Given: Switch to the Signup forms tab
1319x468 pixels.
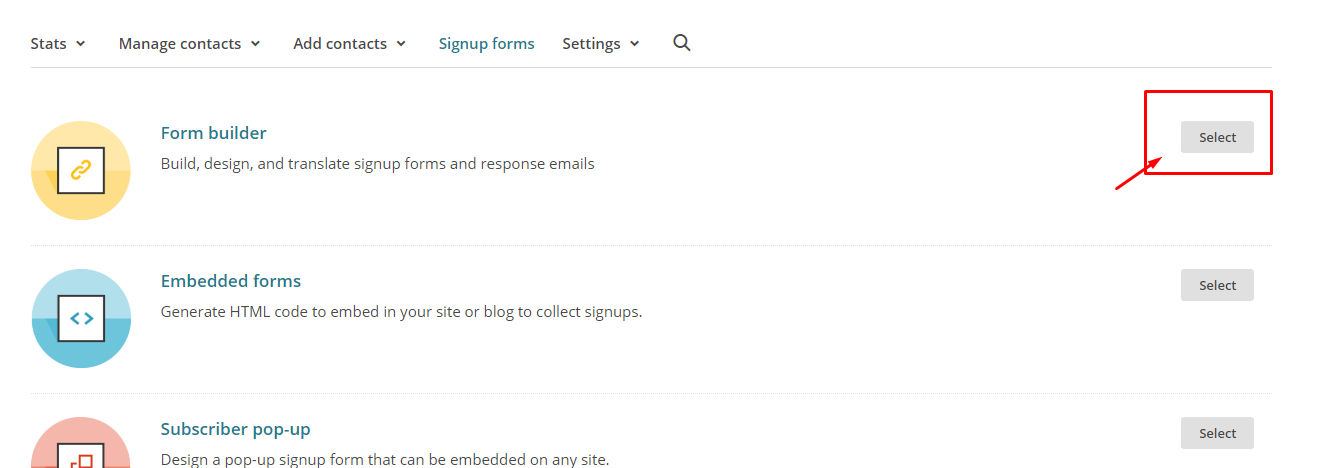Looking at the screenshot, I should pyautogui.click(x=486, y=44).
